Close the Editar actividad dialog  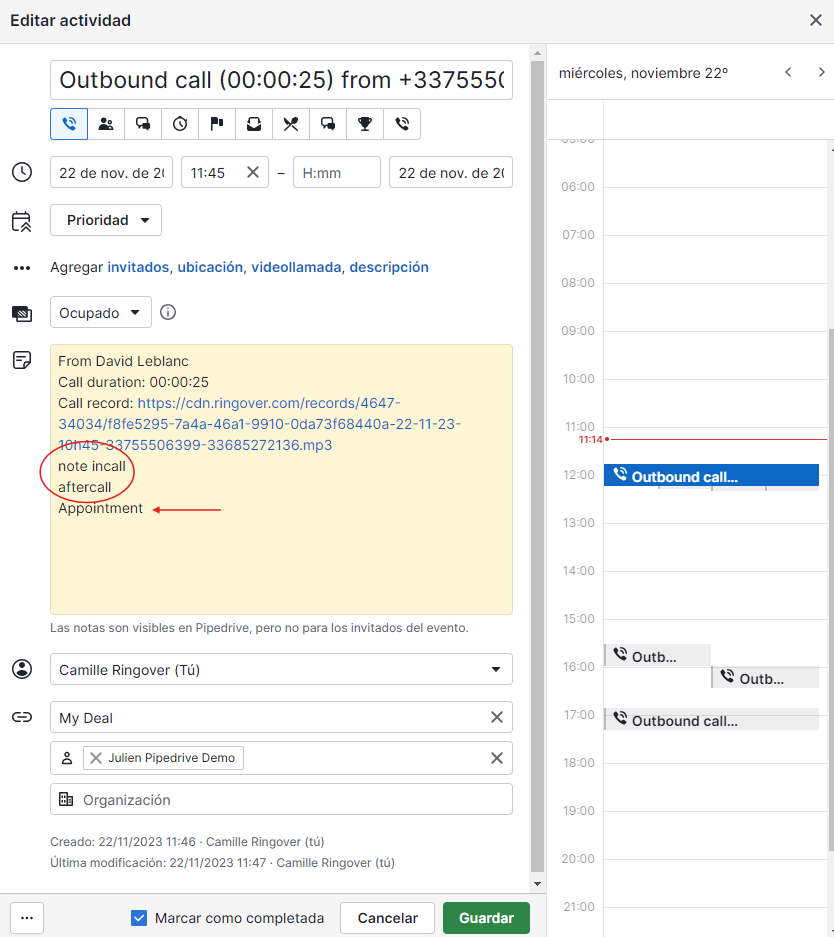click(x=815, y=20)
